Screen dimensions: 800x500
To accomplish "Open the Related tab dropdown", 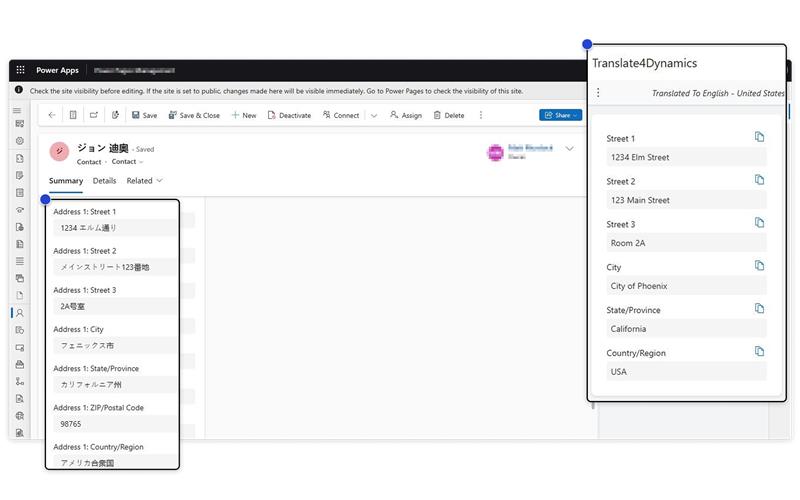I will (x=144, y=181).
